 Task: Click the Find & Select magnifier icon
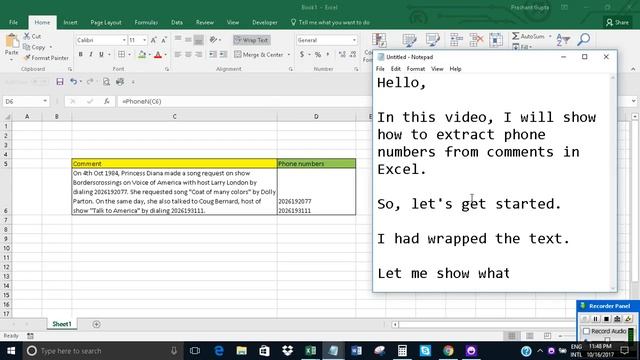[584, 40]
